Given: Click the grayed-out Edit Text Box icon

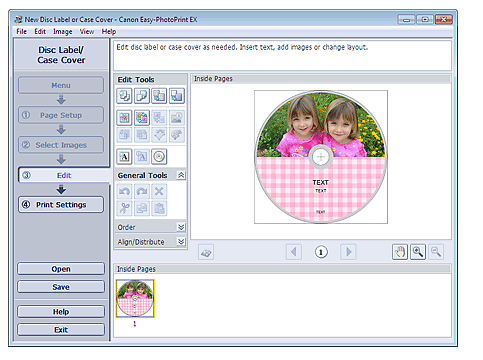Looking at the screenshot, I should pyautogui.click(x=142, y=156).
